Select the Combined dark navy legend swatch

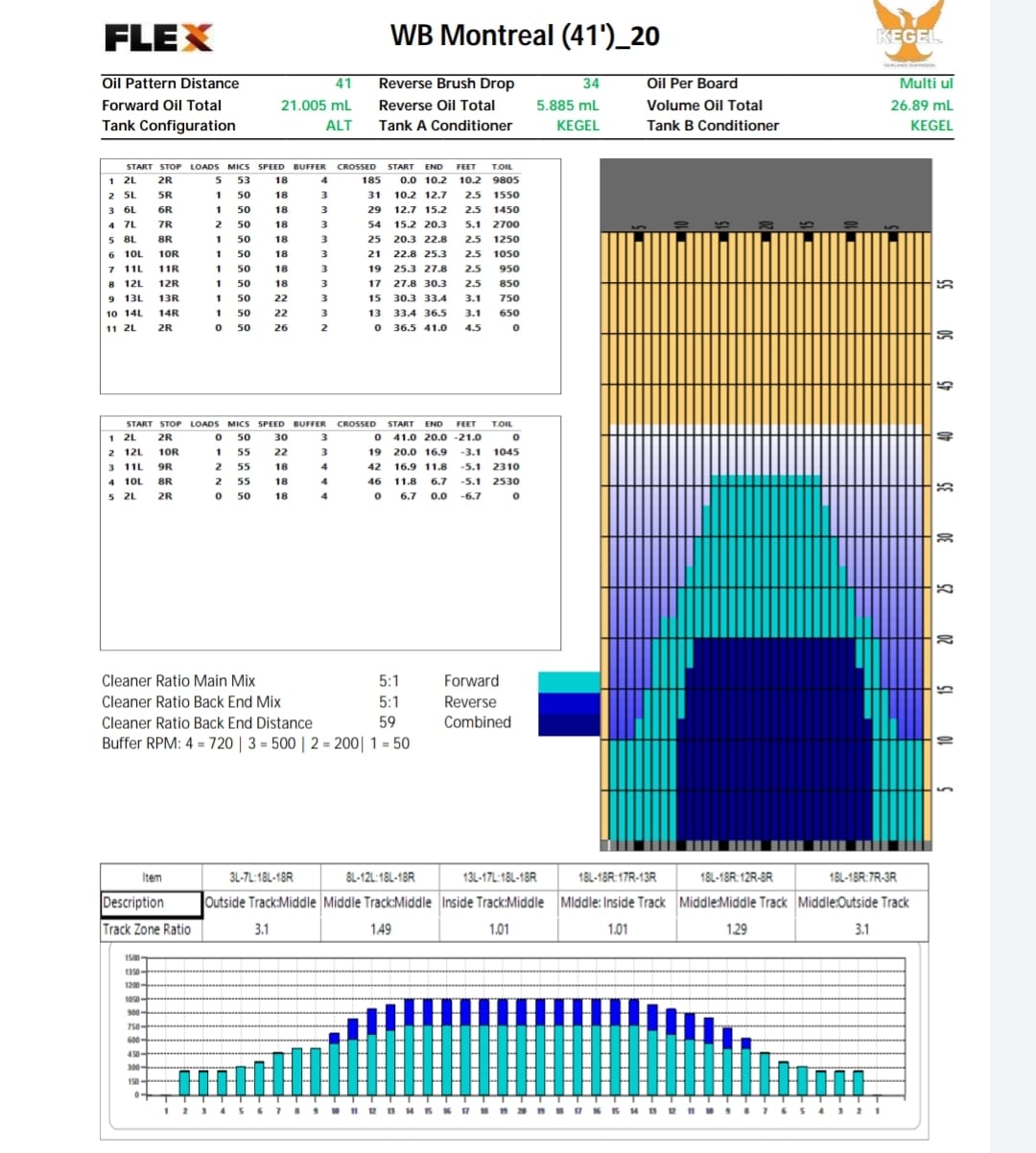[569, 724]
